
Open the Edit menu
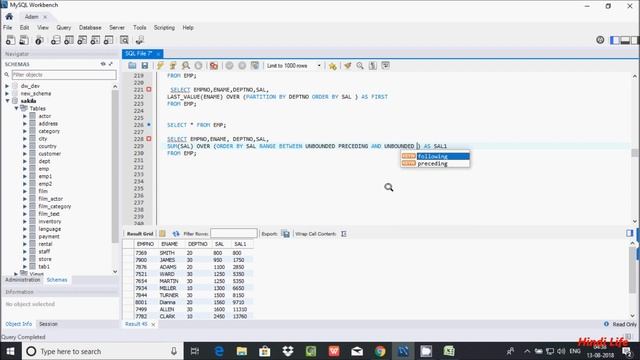(x=24, y=27)
